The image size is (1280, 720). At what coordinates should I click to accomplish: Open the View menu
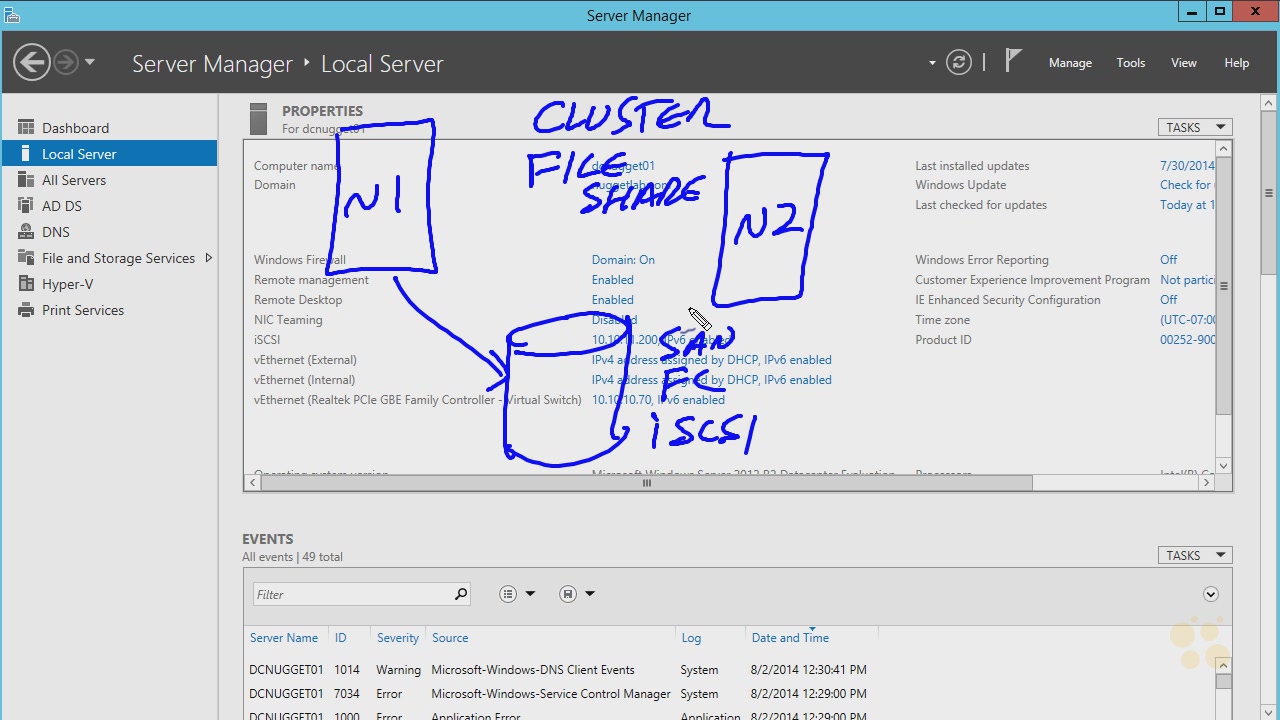tap(1184, 63)
